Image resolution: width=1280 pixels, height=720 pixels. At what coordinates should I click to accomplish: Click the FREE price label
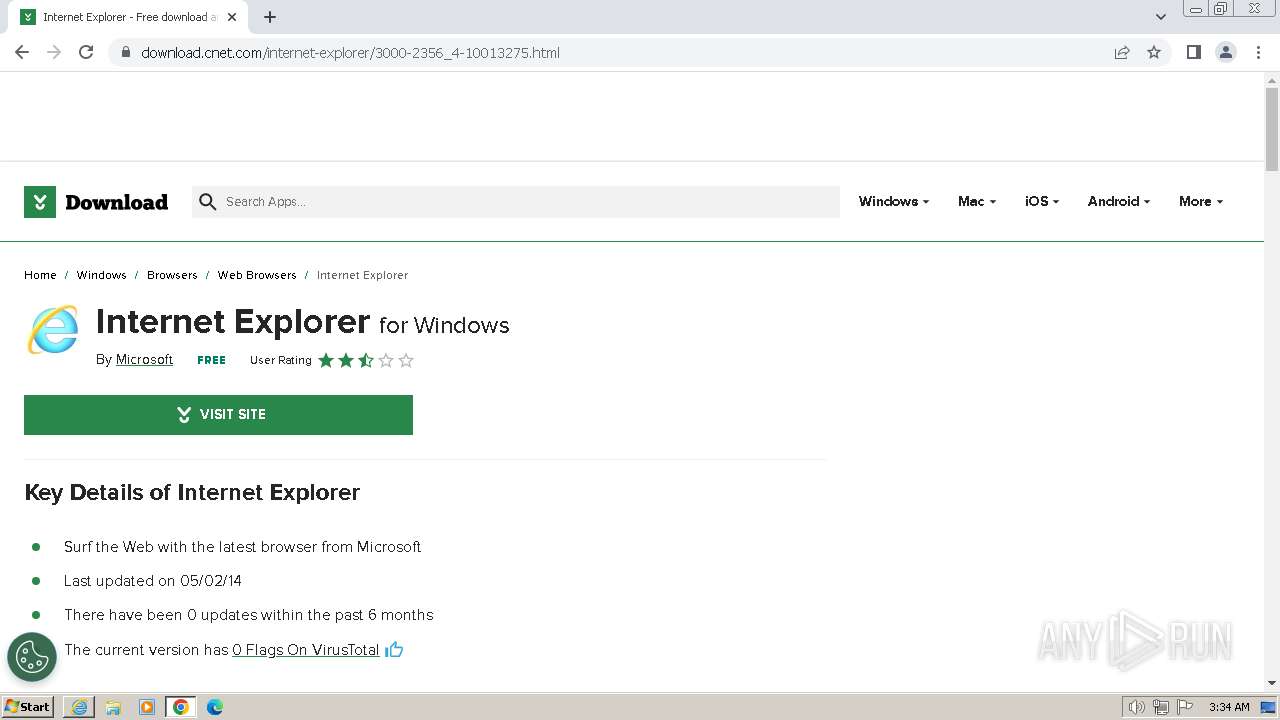[211, 360]
